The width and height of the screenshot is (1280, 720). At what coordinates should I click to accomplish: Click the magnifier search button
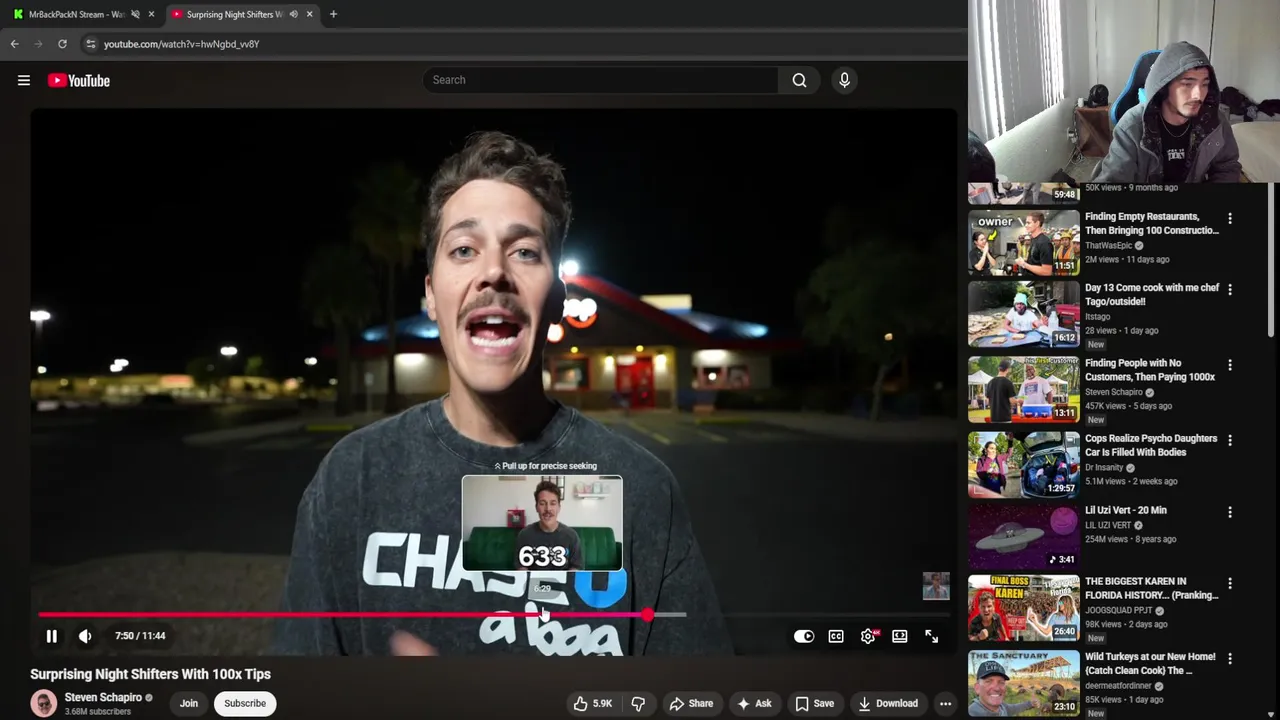coord(799,80)
